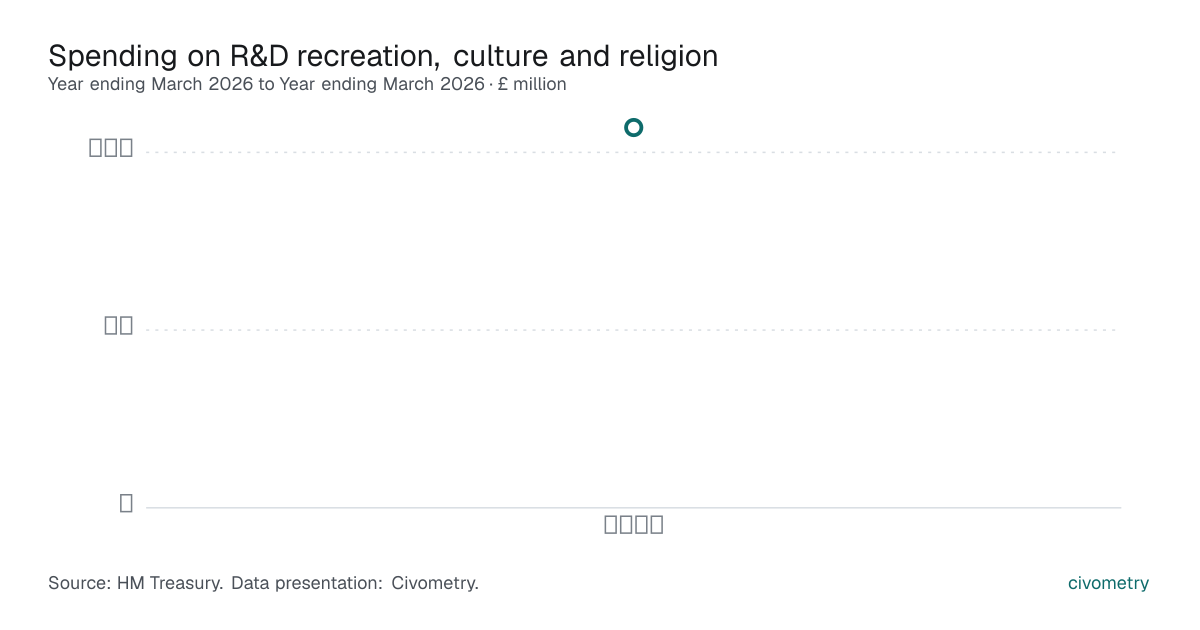
Task: Click 'HM Treasury' in the source line
Action: [x=170, y=583]
